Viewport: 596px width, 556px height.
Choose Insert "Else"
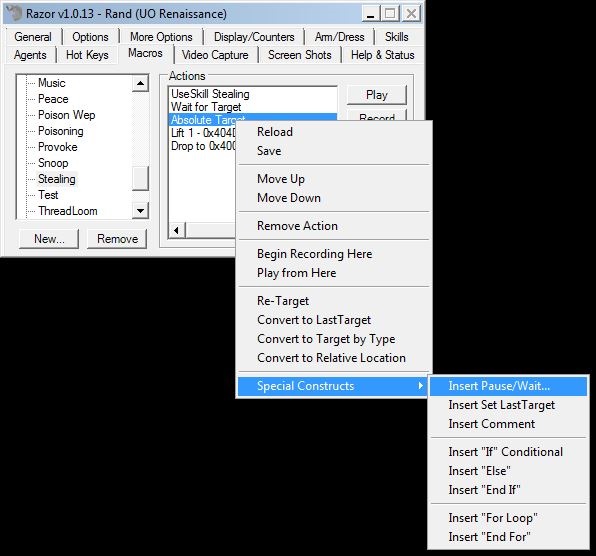[509, 470]
